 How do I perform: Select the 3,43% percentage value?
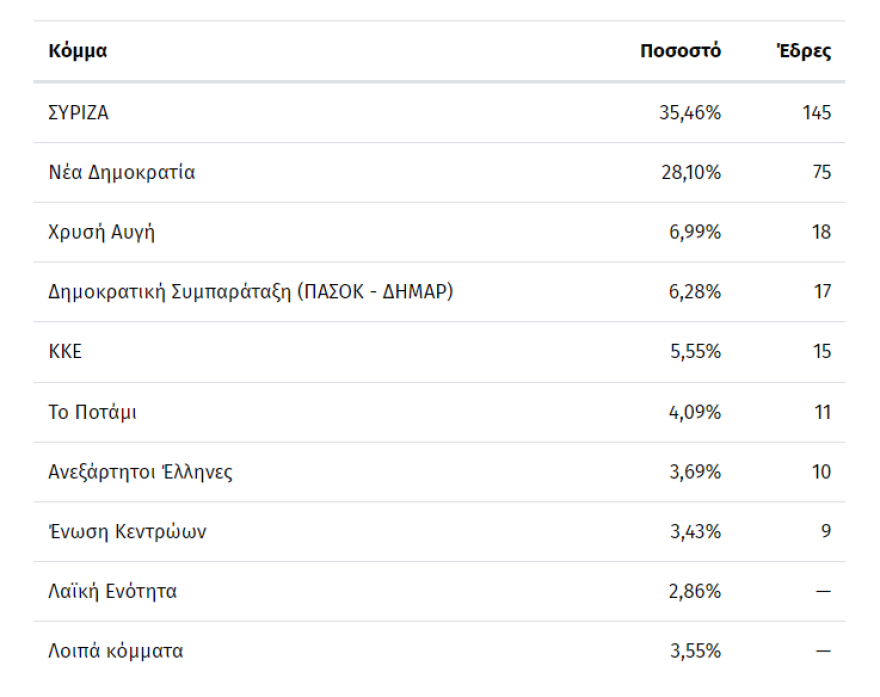click(694, 531)
